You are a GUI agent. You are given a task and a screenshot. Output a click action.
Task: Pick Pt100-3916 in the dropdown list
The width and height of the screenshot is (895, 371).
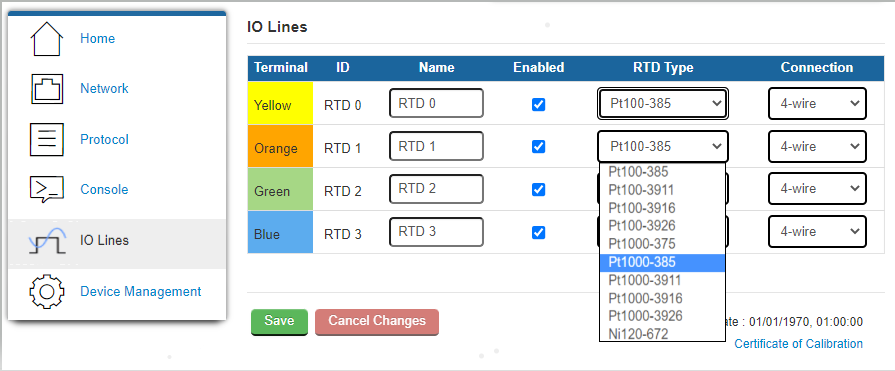(662, 208)
